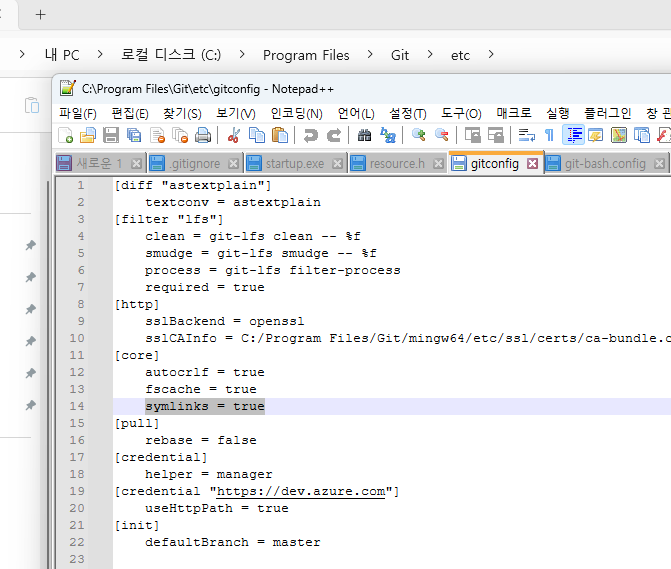
Task: Click the Save All icon
Action: coord(134,136)
